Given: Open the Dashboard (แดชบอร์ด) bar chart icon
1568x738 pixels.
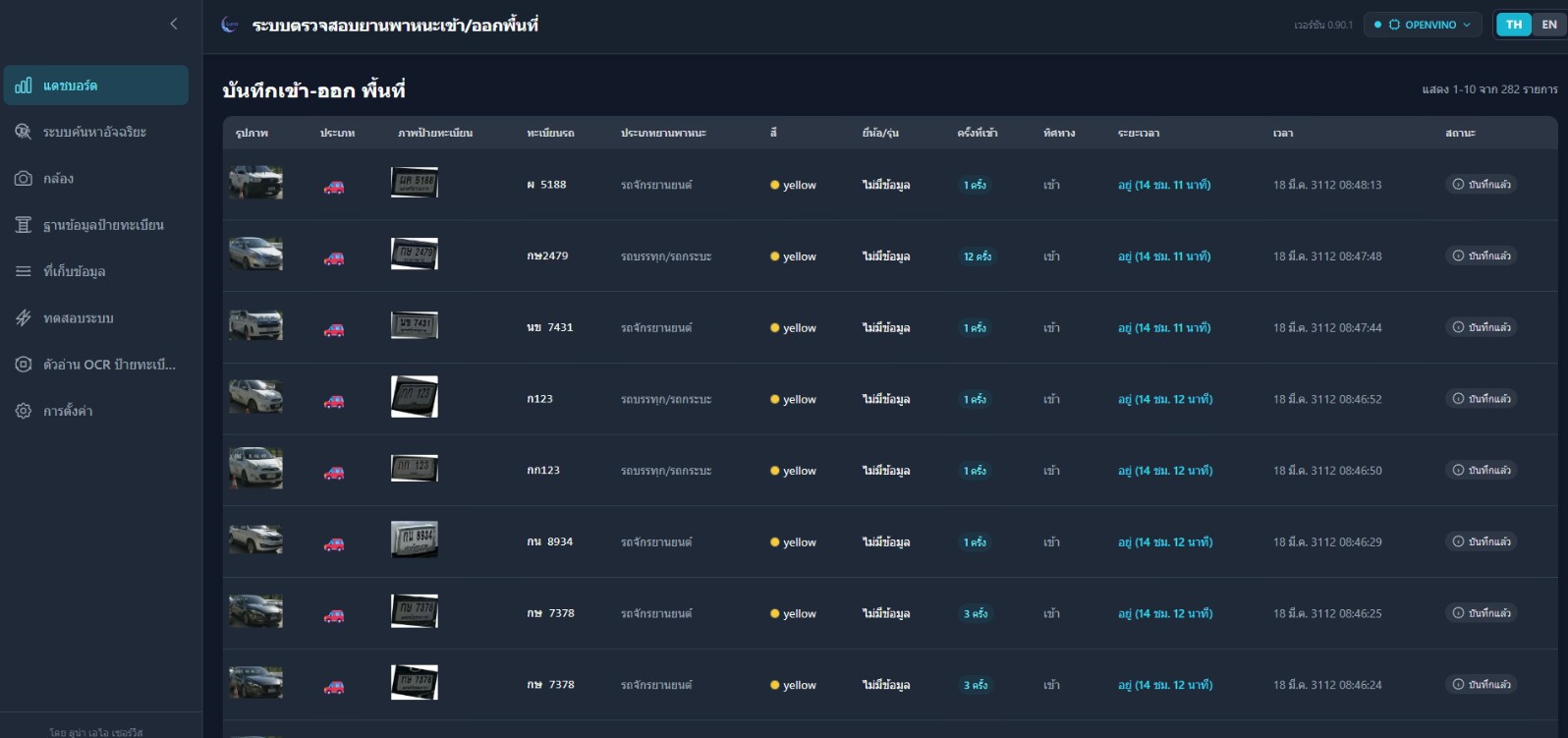Looking at the screenshot, I should click(24, 85).
